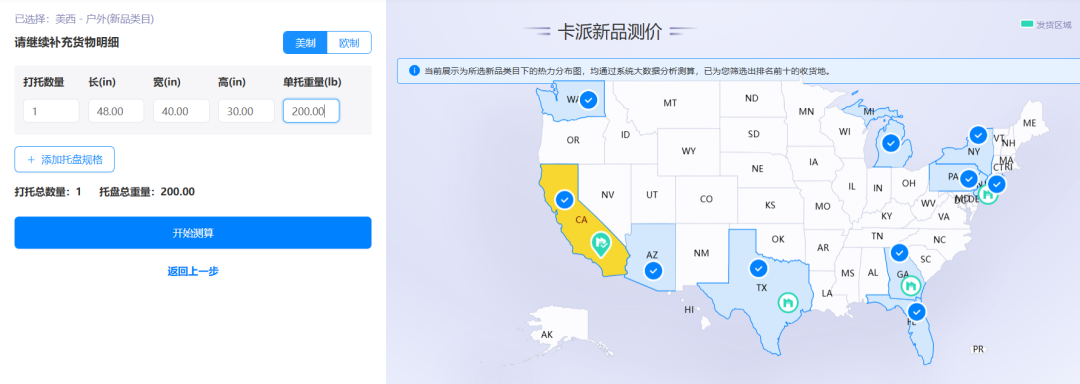
Task: Click the Maine (ME) state on map
Action: 1029,123
